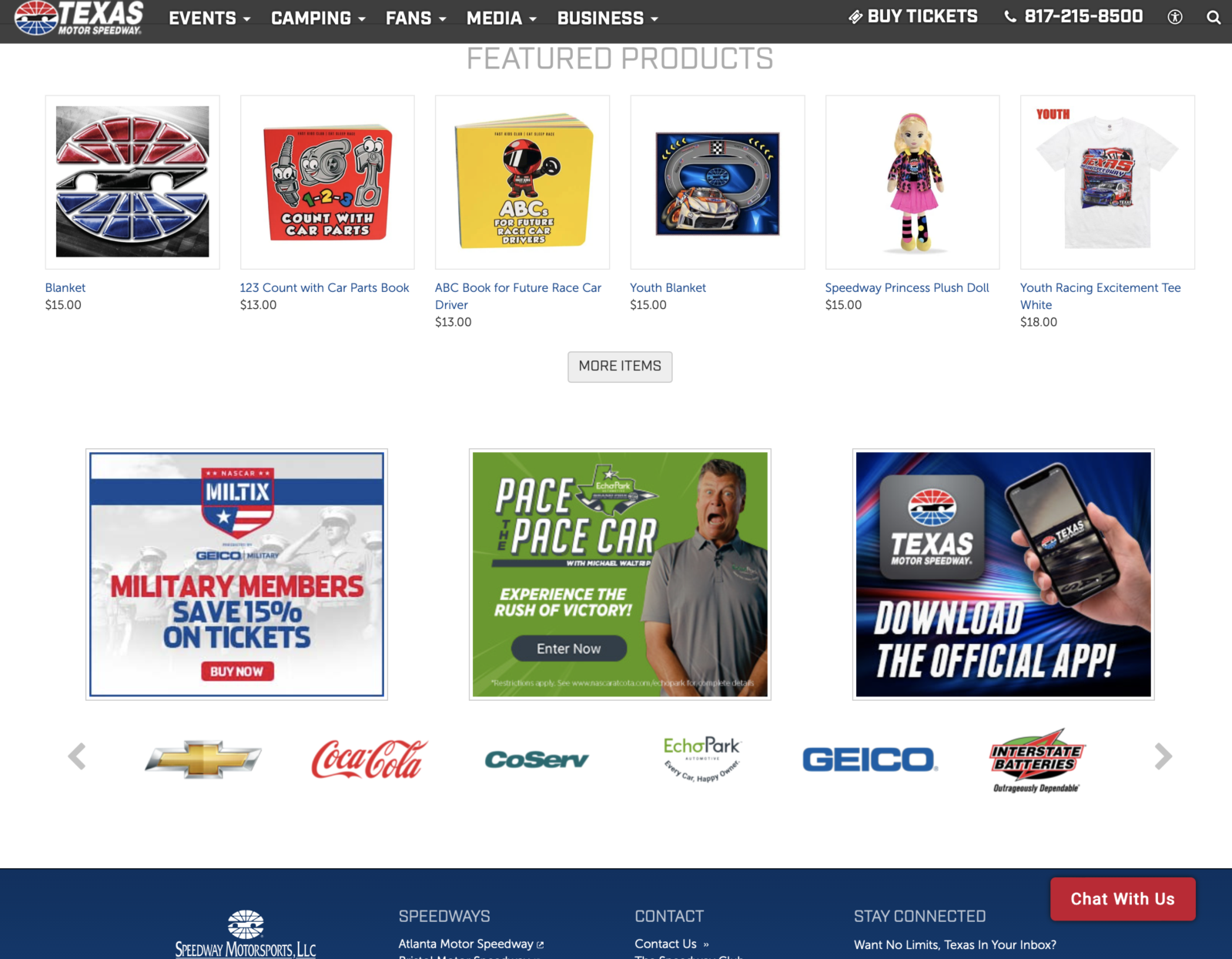Image resolution: width=1232 pixels, height=959 pixels.
Task: Show next sponsors with right arrow
Action: (x=1163, y=756)
